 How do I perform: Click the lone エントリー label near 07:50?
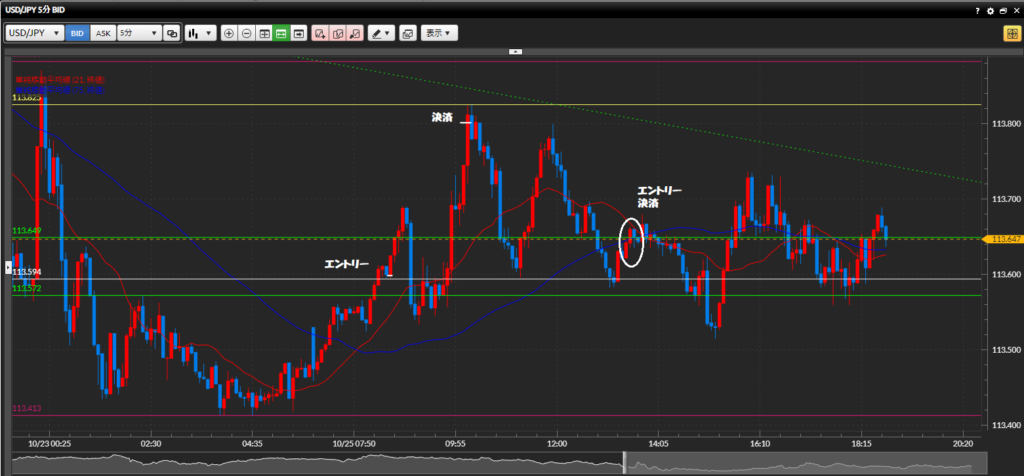point(346,264)
